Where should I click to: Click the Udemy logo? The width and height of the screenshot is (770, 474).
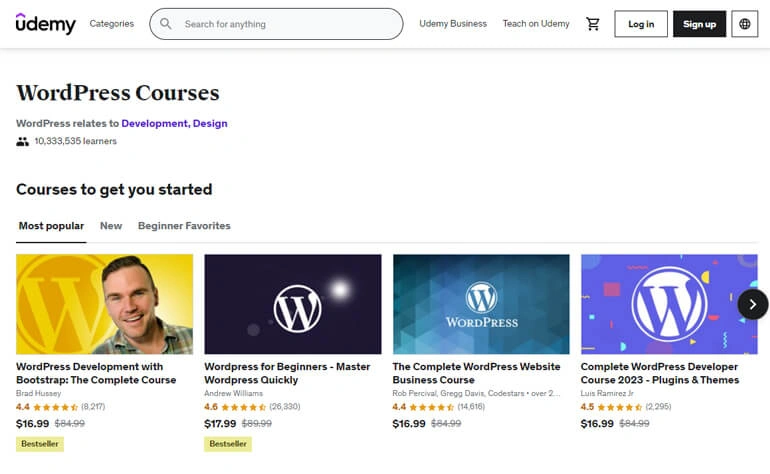[x=46, y=24]
